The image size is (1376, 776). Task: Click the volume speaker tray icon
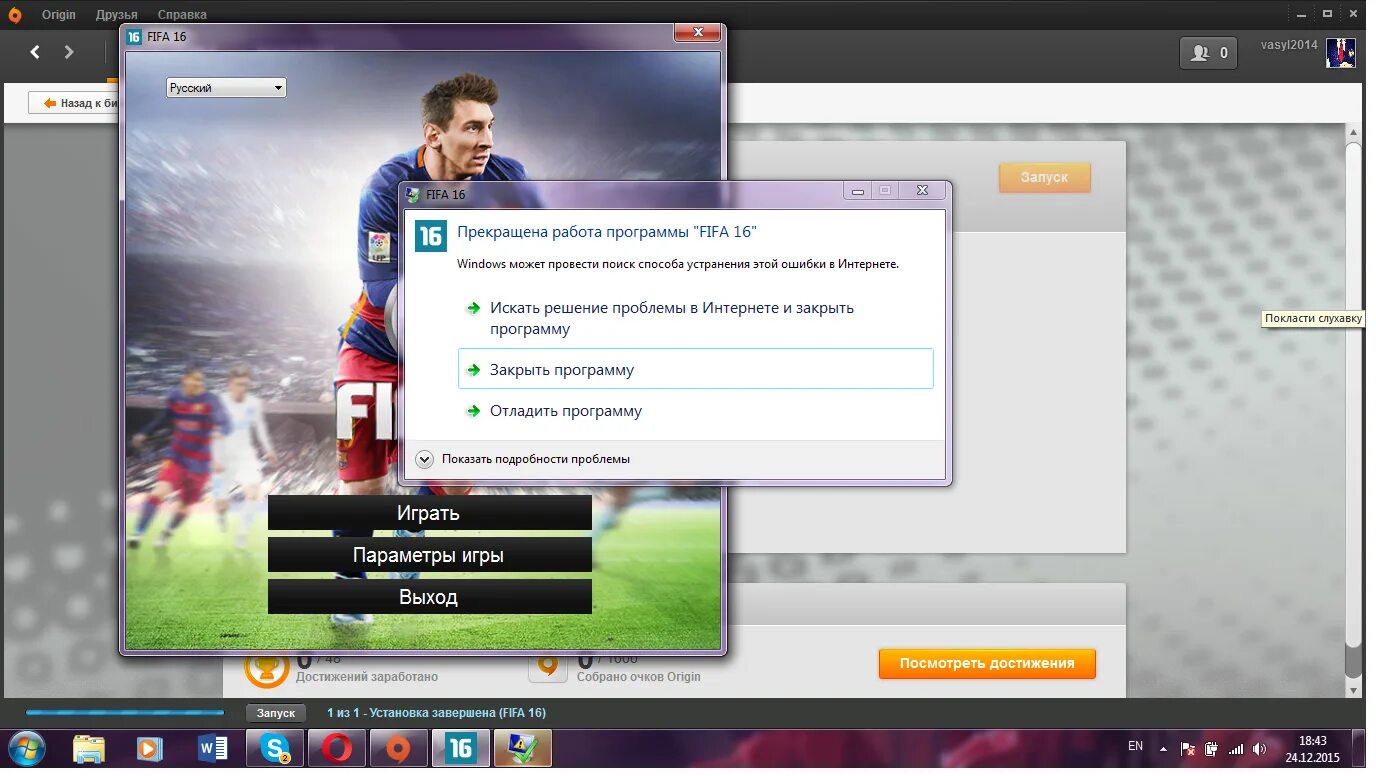[x=1259, y=749]
